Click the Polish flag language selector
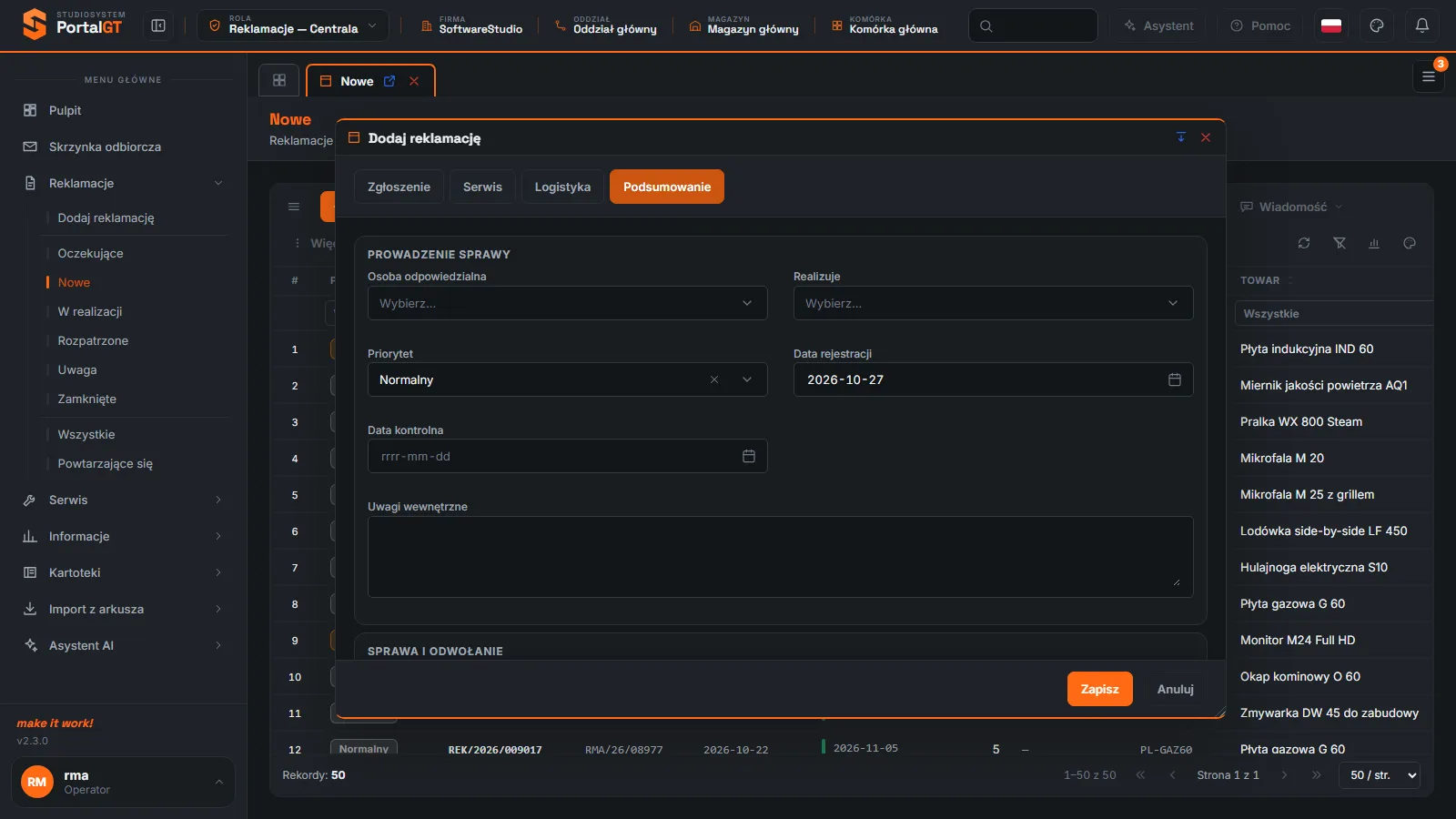 pyautogui.click(x=1331, y=25)
